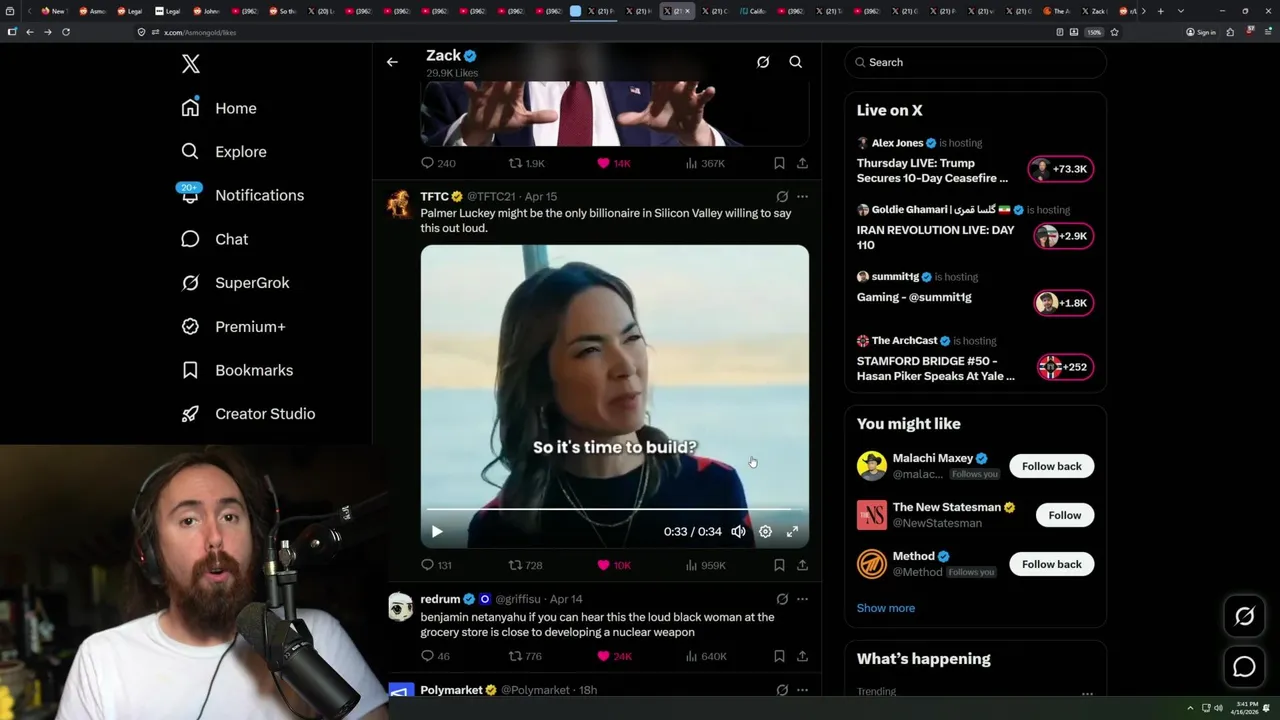Unlike TFTC post with 10K likes

(x=613, y=565)
